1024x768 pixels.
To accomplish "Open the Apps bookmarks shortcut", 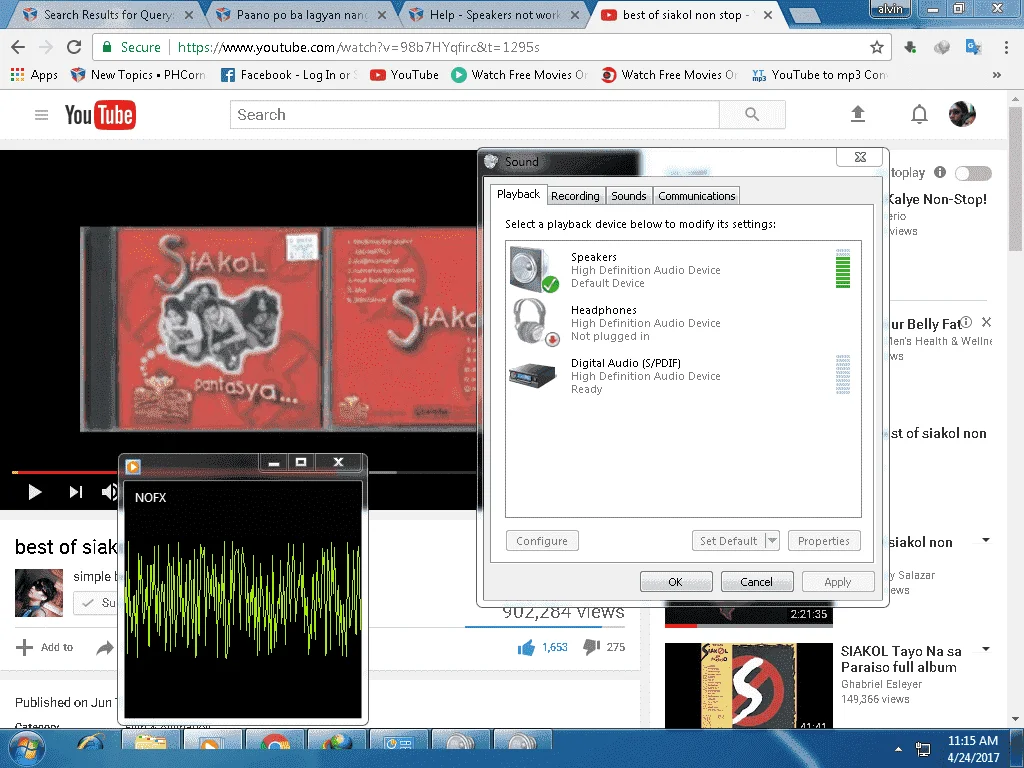I will pos(34,75).
